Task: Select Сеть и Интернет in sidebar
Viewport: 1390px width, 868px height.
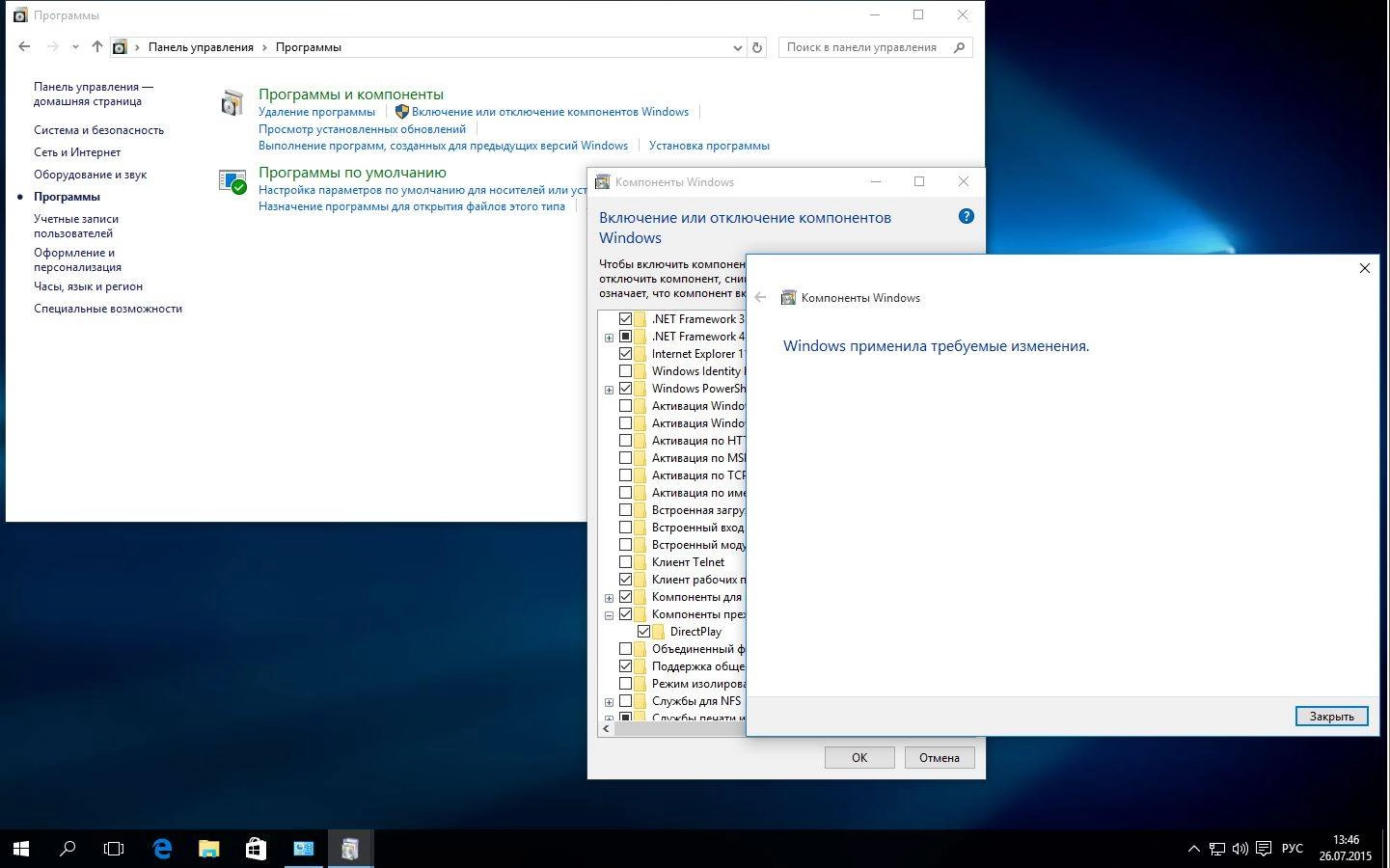Action: pyautogui.click(x=77, y=152)
